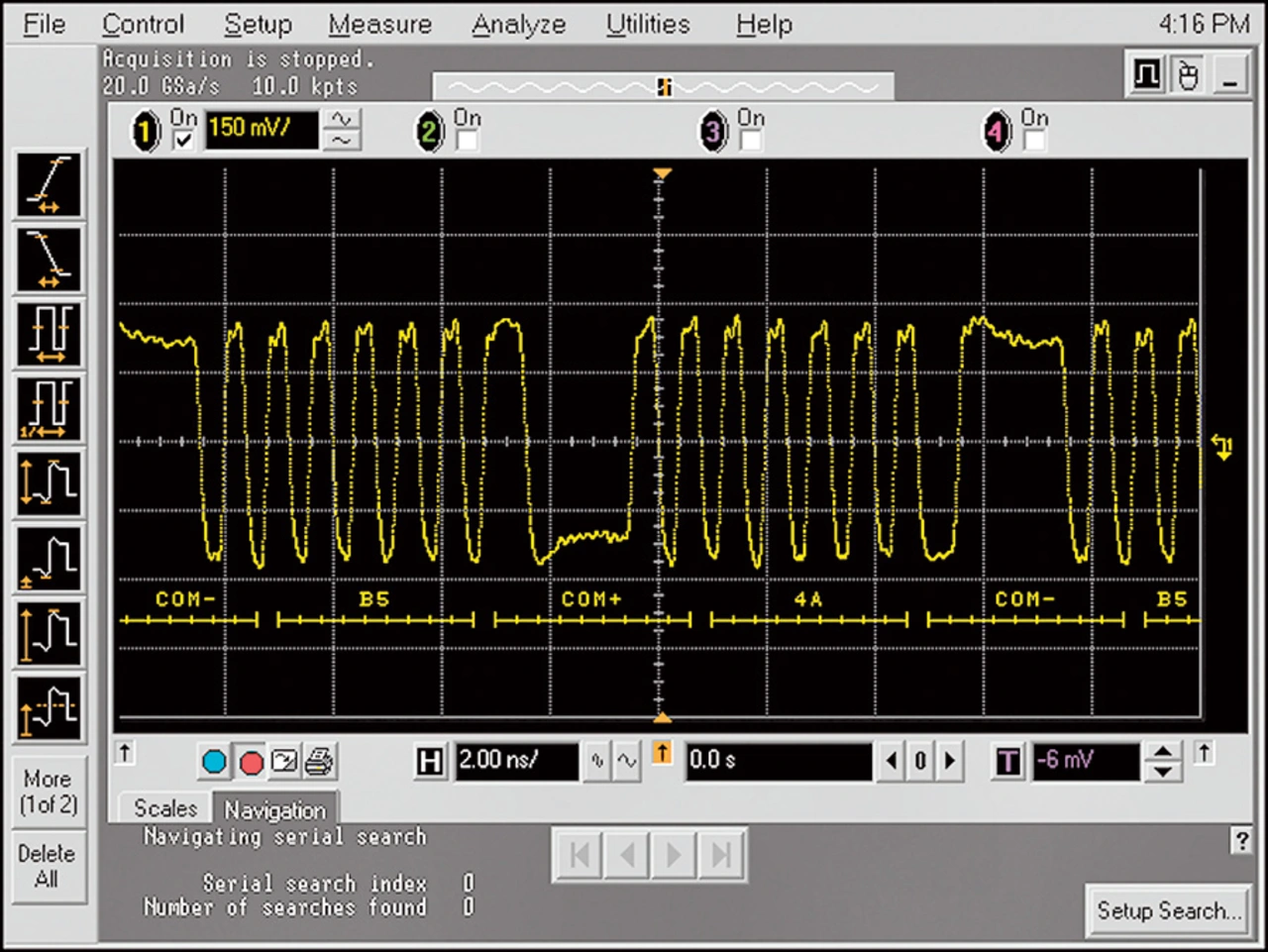The image size is (1268, 952).
Task: Click the Setup Search... button
Action: pos(1168,910)
